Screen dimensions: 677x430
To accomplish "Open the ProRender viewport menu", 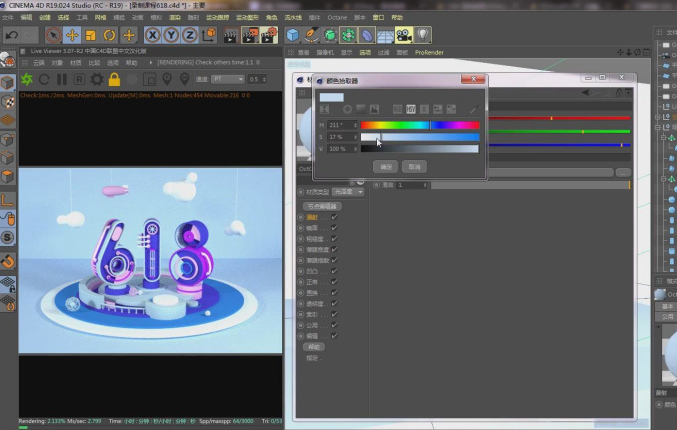I will (x=429, y=52).
